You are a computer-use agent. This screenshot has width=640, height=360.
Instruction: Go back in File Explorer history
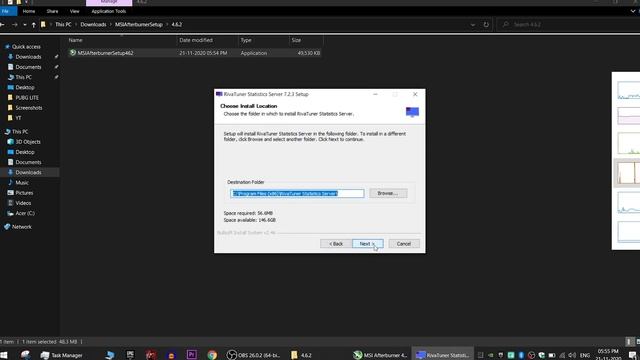coord(3,24)
